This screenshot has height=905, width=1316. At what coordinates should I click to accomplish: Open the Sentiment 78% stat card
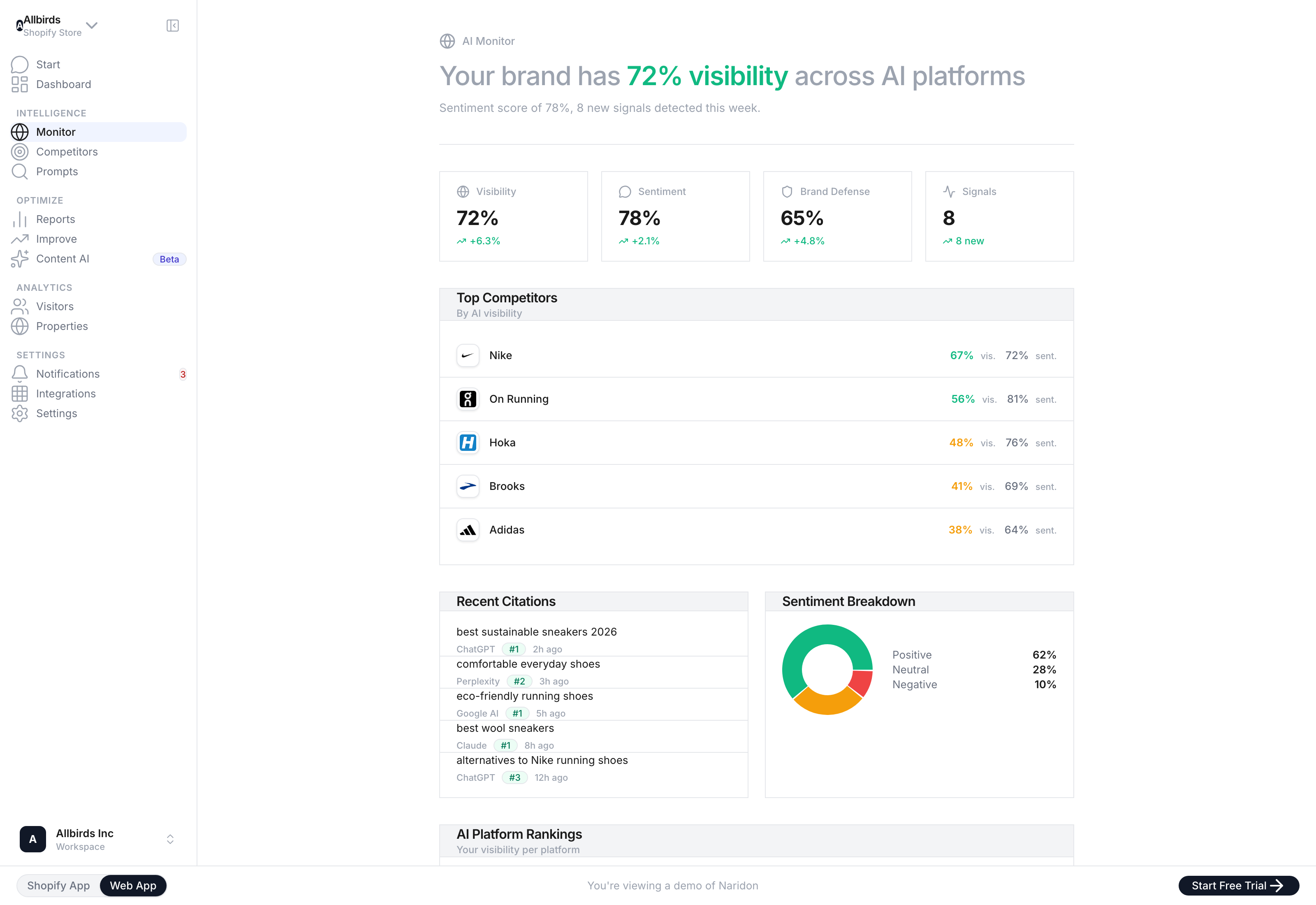coord(676,217)
